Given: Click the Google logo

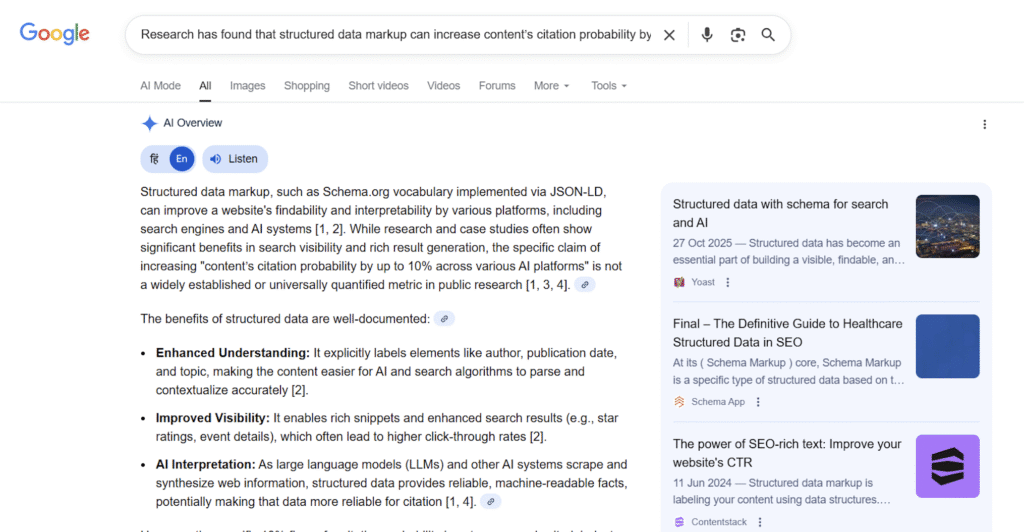Looking at the screenshot, I should pyautogui.click(x=55, y=34).
